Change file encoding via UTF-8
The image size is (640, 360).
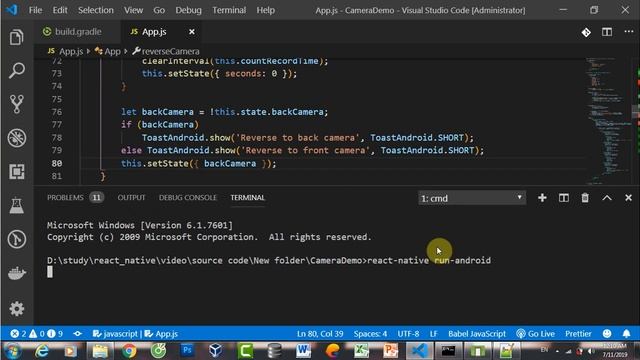pyautogui.click(x=408, y=334)
